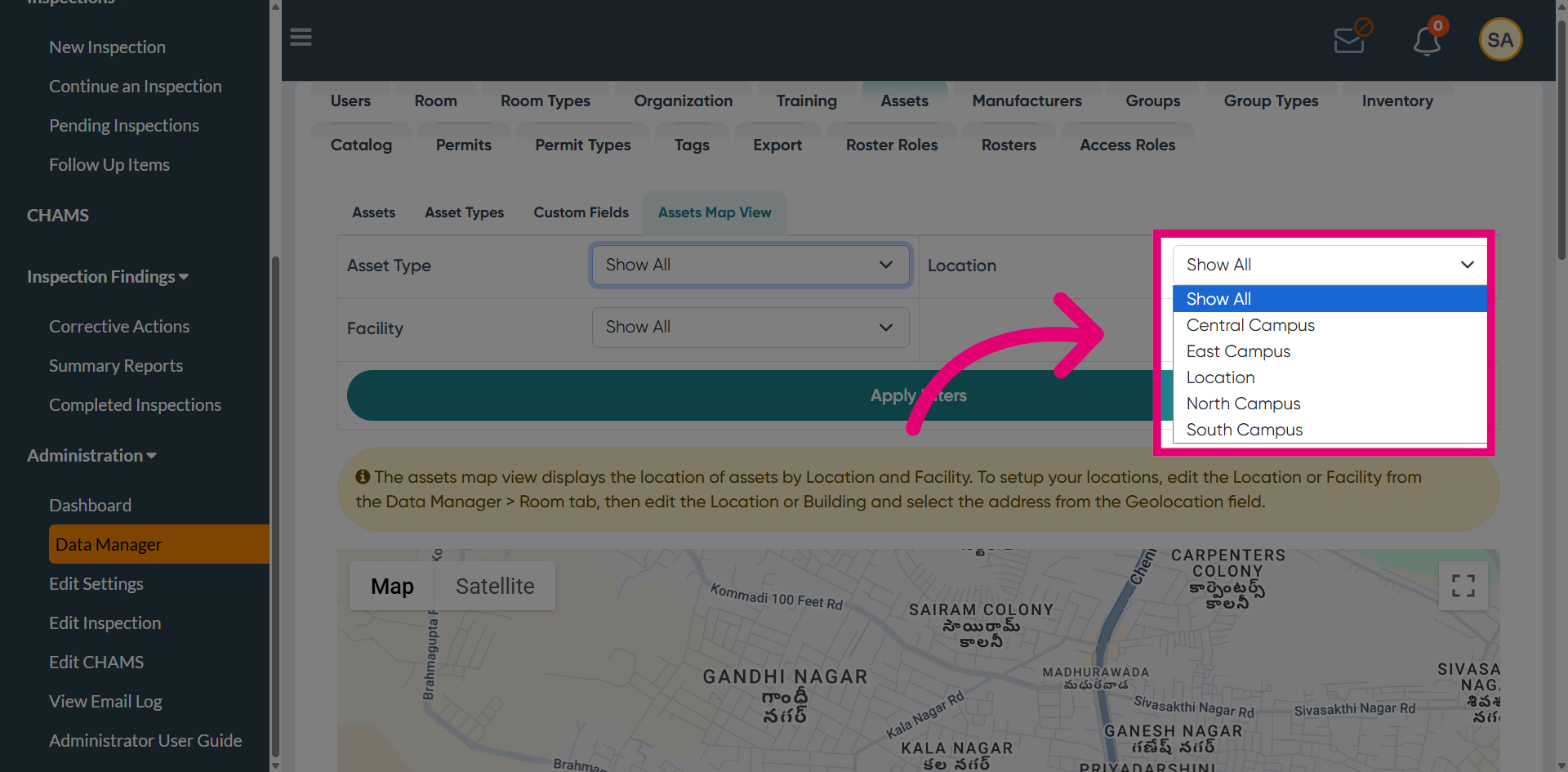The image size is (1568, 772).
Task: Collapse the Administration section
Action: tap(91, 456)
